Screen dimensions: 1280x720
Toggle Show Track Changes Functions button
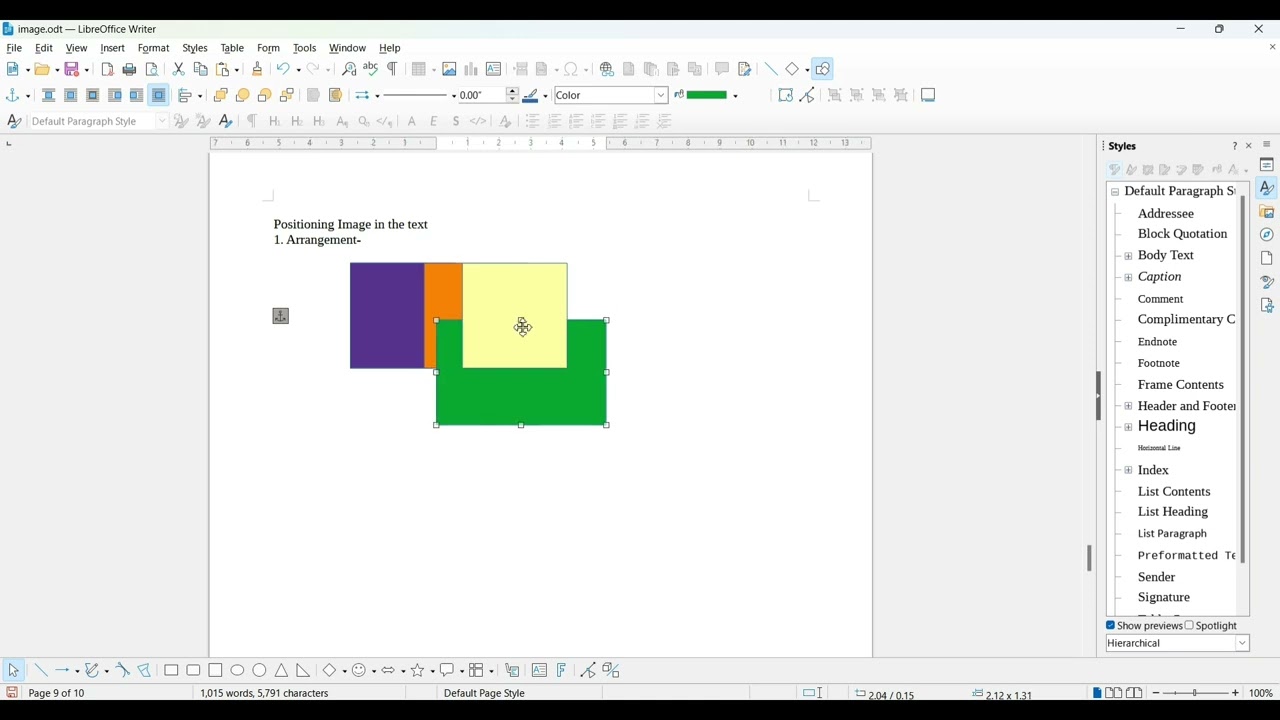point(747,70)
